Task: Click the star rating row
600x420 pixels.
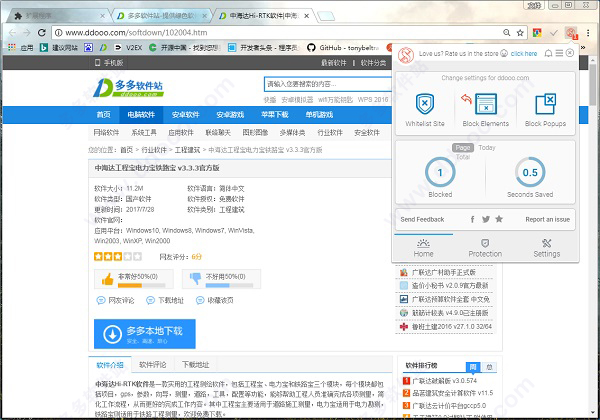Action: coord(118,256)
